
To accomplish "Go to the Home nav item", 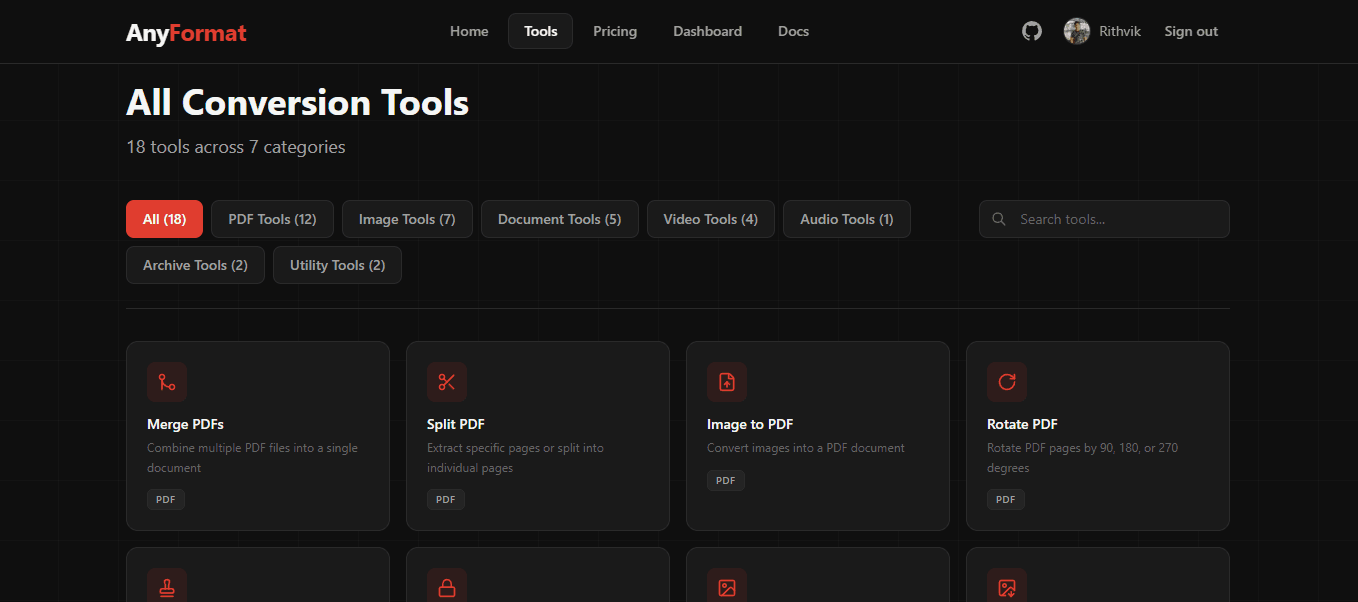I will pyautogui.click(x=469, y=31).
